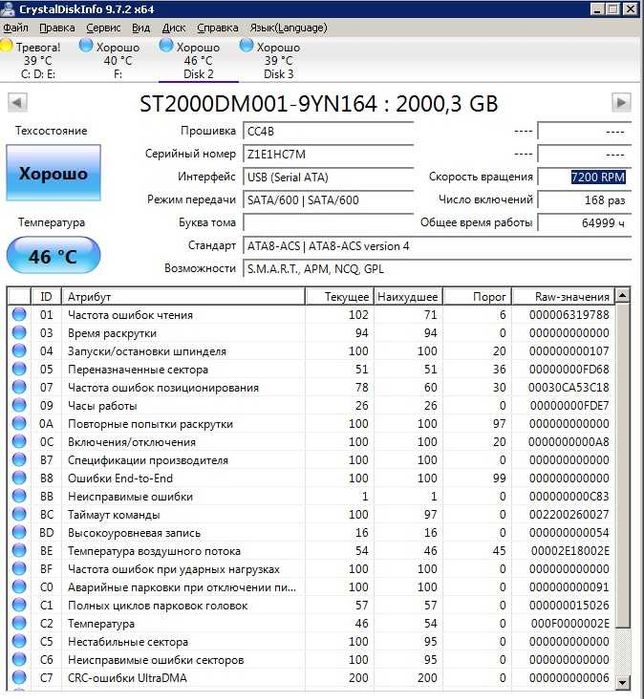Select the F: disk tab
The height and width of the screenshot is (699, 644).
118,61
